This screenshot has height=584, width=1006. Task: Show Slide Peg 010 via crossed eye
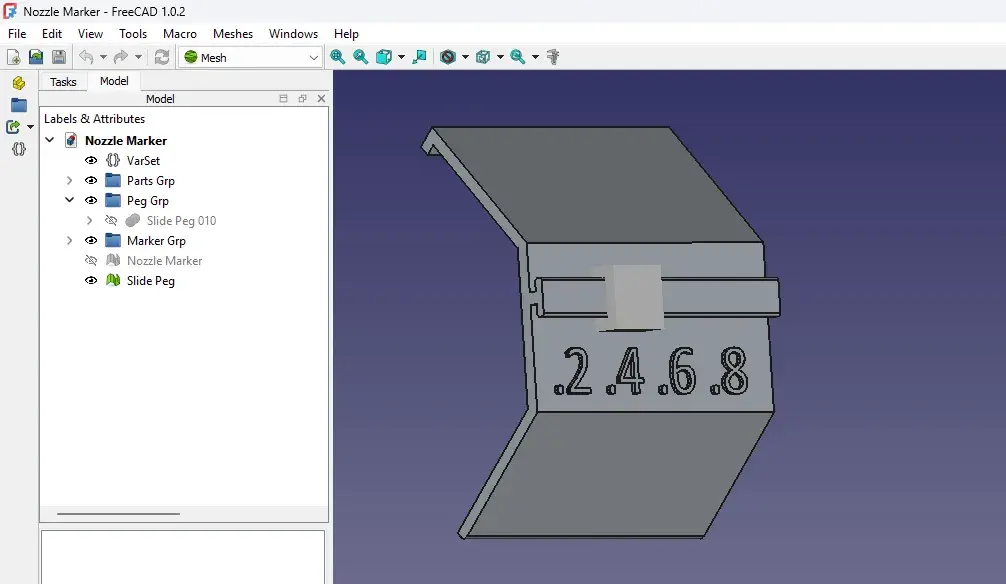pos(111,220)
